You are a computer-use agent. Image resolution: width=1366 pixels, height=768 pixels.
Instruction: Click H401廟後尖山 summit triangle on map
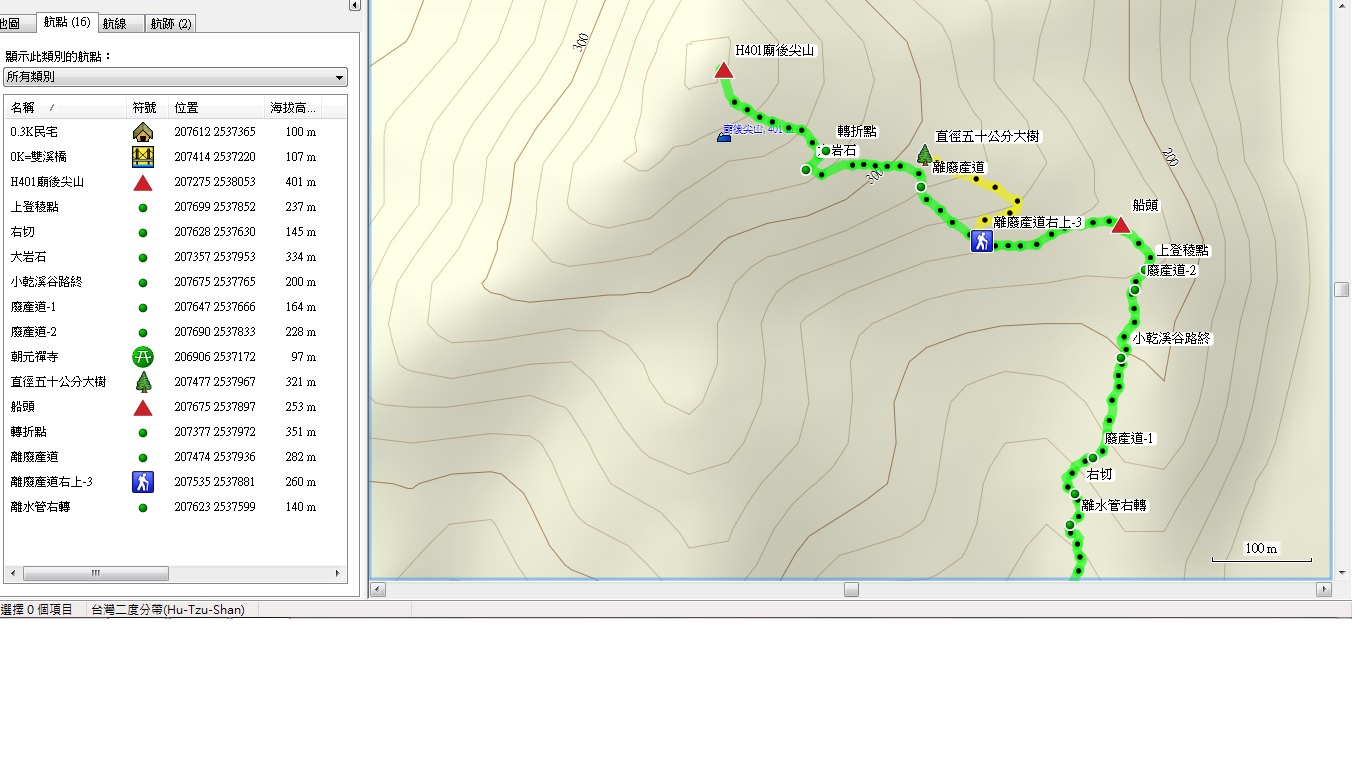pos(724,70)
